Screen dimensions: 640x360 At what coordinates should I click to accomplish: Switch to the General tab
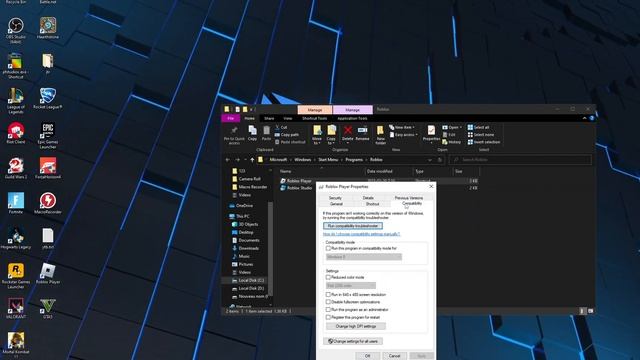336,204
